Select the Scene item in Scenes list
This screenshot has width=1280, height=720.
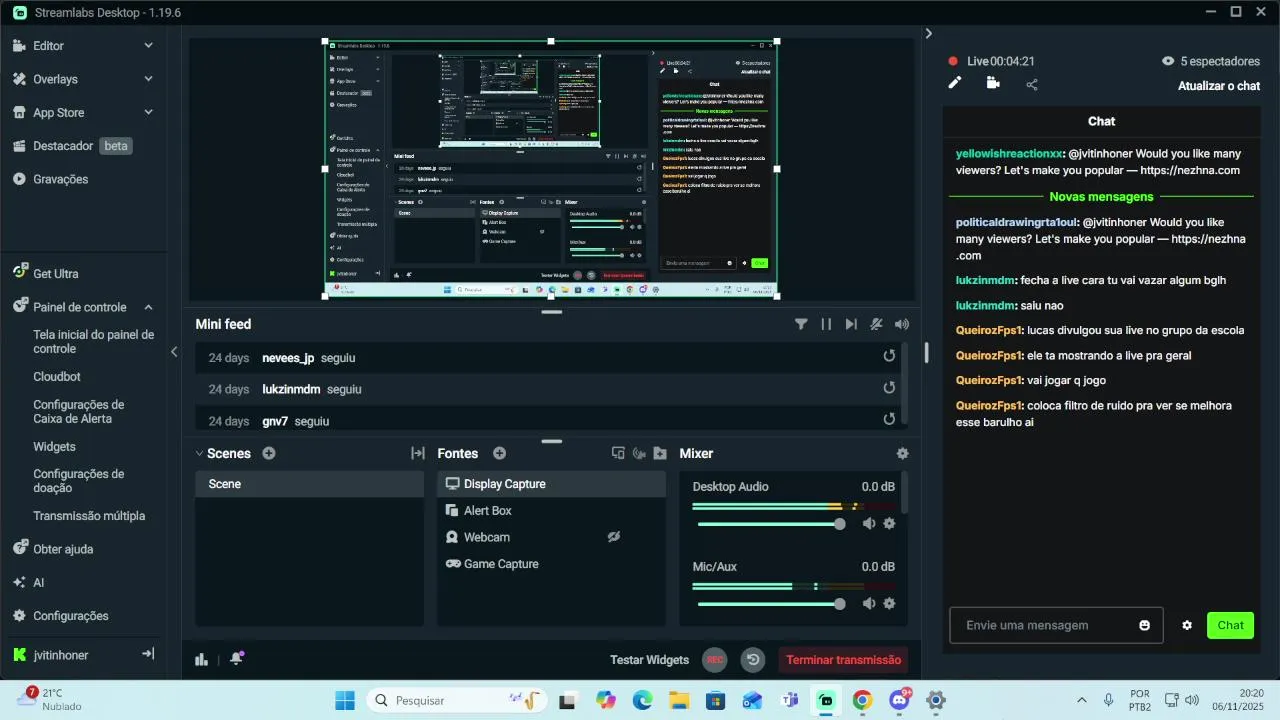coord(310,484)
